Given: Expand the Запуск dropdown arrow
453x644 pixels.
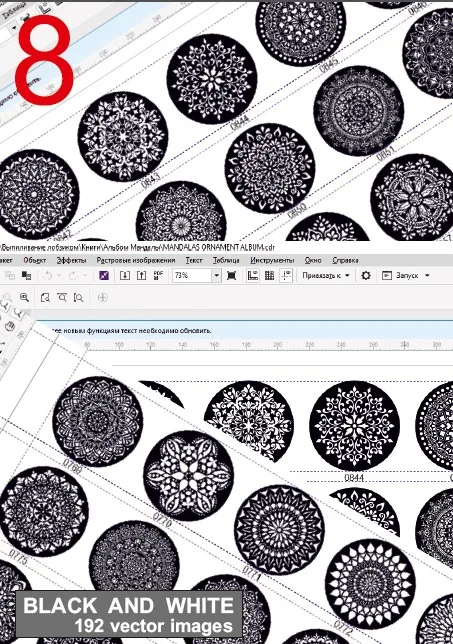Looking at the screenshot, I should coord(427,276).
